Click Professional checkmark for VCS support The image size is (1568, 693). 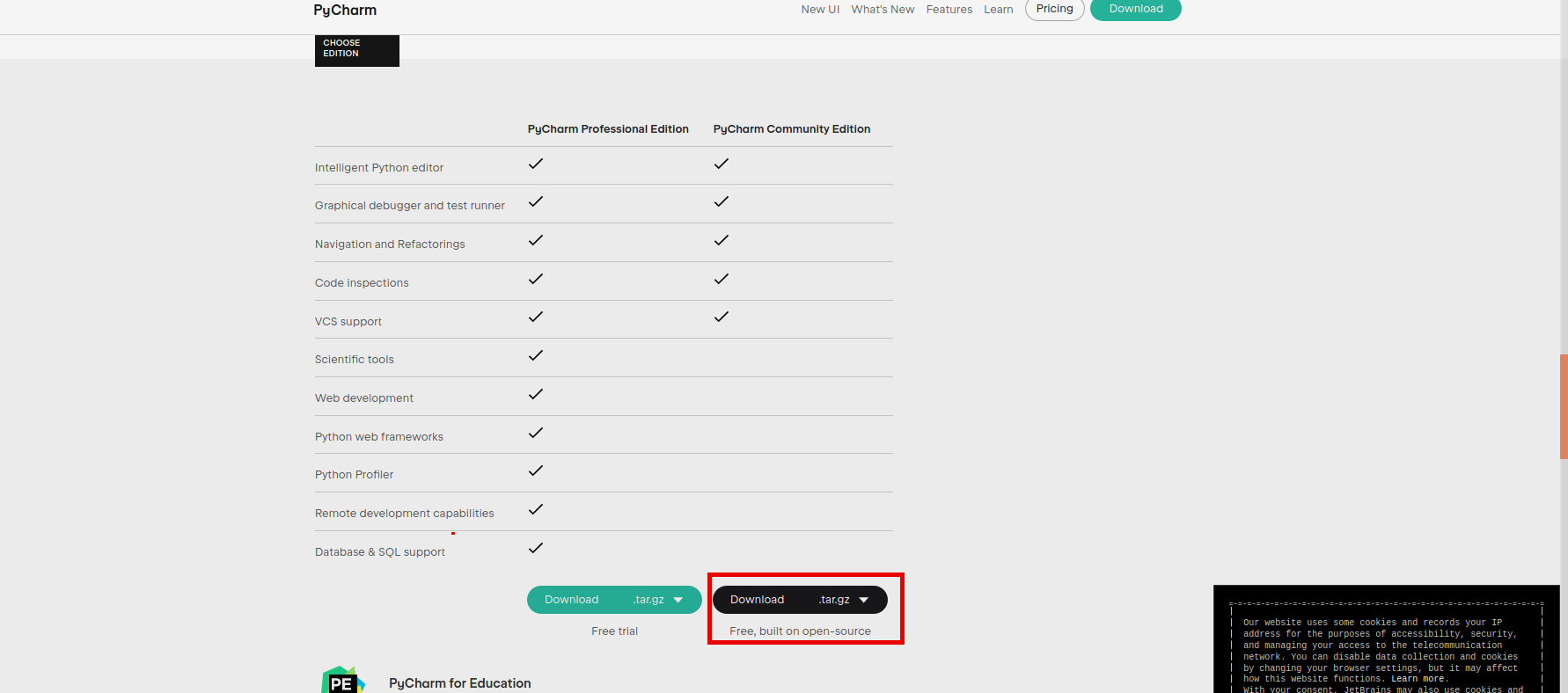(536, 317)
